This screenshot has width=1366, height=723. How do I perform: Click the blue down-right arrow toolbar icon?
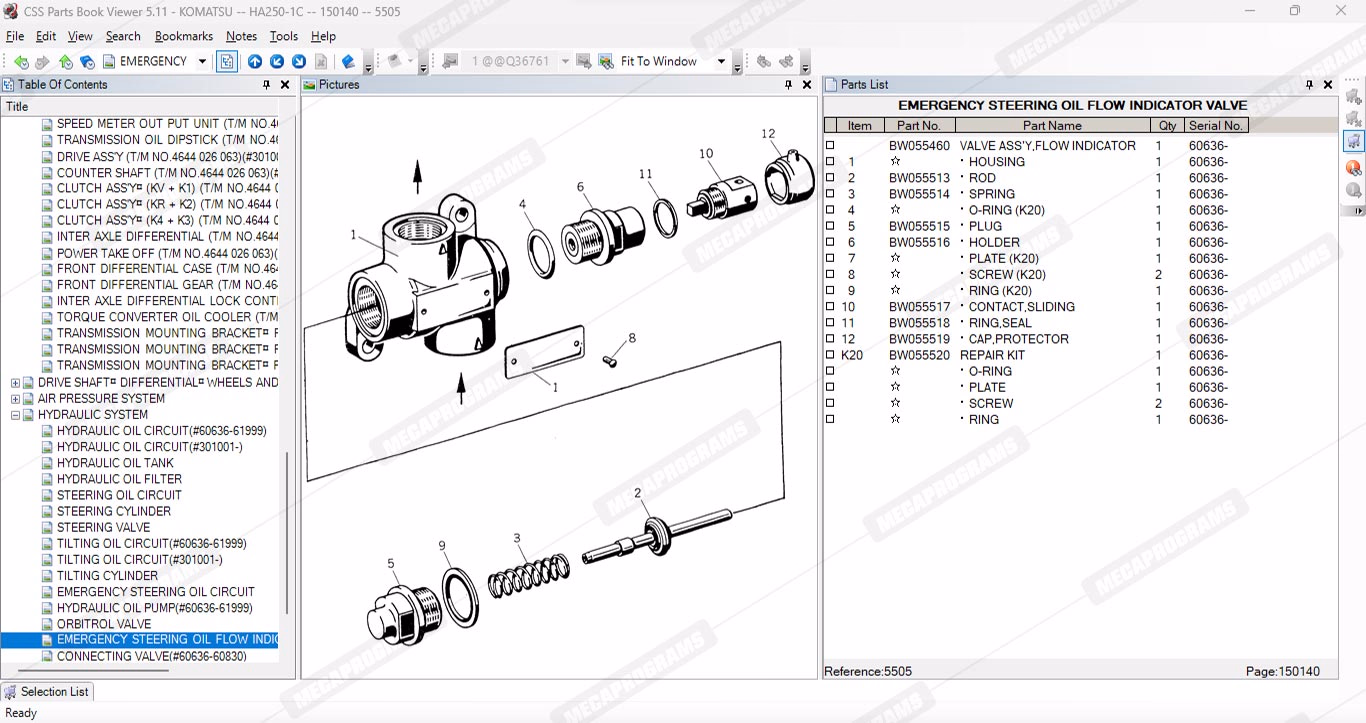click(298, 62)
